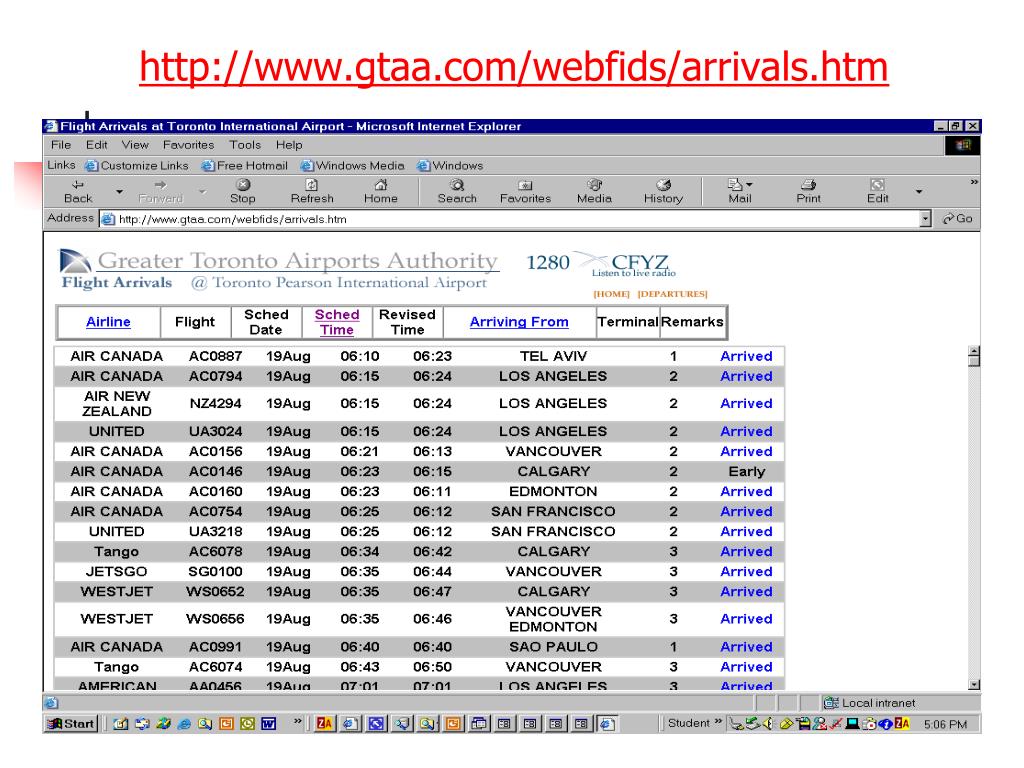Screen dimensions: 1024x768
Task: Print the page with Print icon
Action: click(808, 191)
